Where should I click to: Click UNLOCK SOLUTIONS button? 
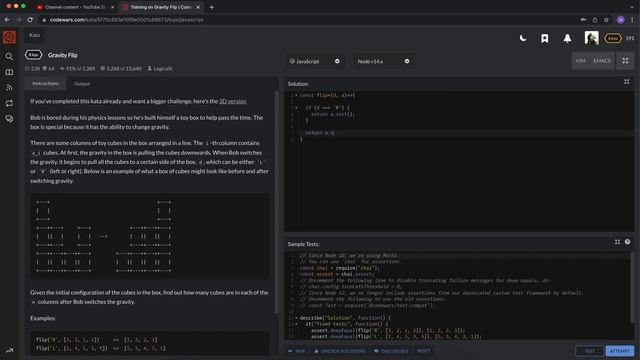coord(340,351)
